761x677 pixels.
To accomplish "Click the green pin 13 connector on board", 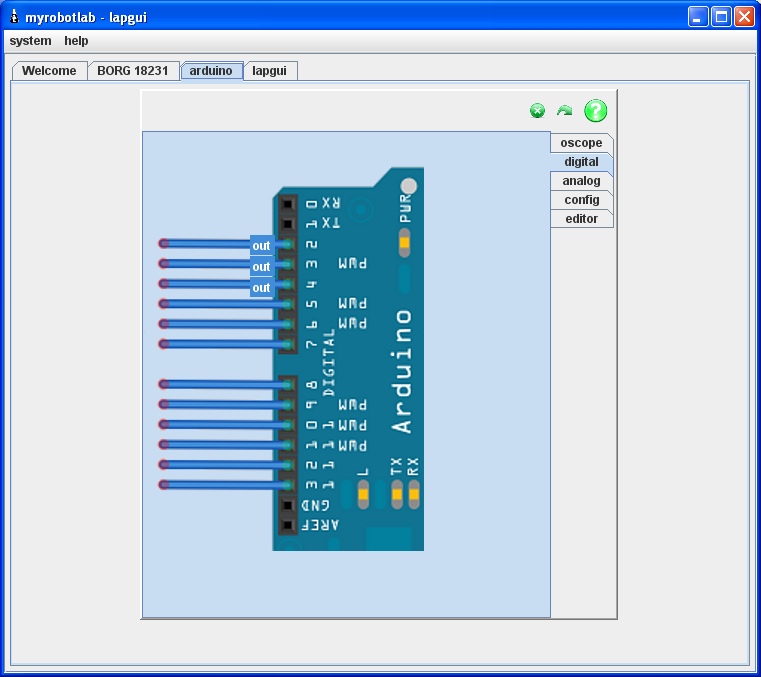I will 288,485.
